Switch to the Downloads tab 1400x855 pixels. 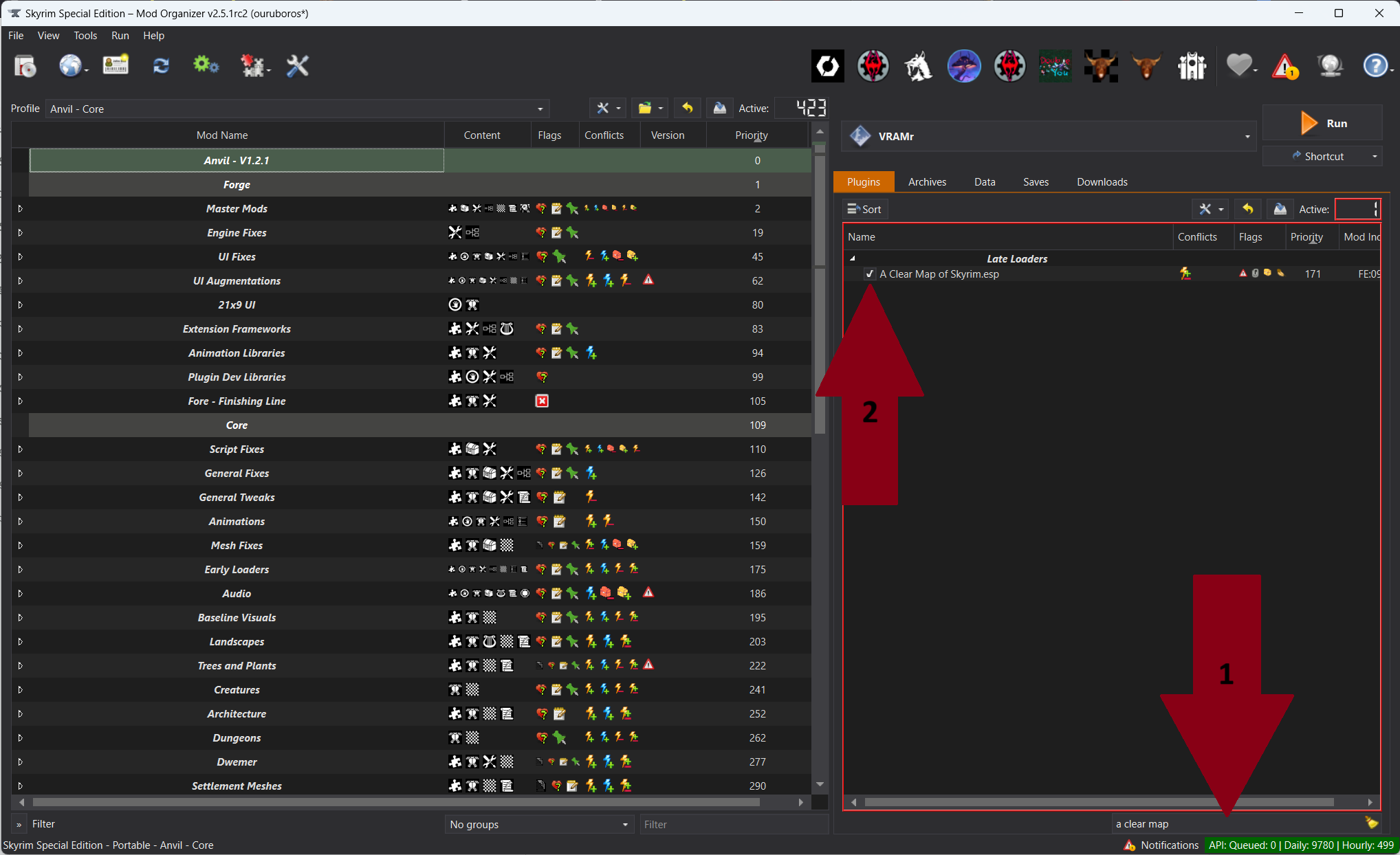tap(1102, 182)
